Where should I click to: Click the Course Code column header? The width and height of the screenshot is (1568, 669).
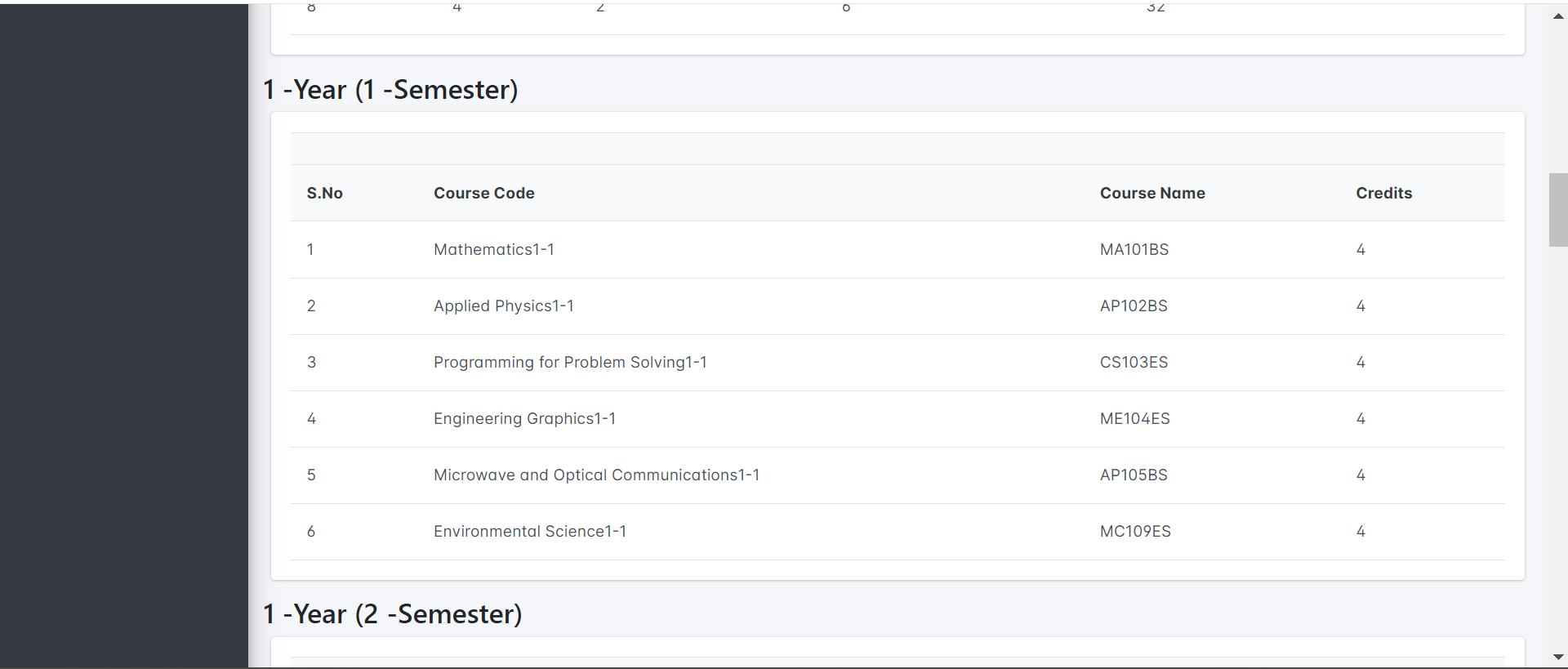pos(484,194)
